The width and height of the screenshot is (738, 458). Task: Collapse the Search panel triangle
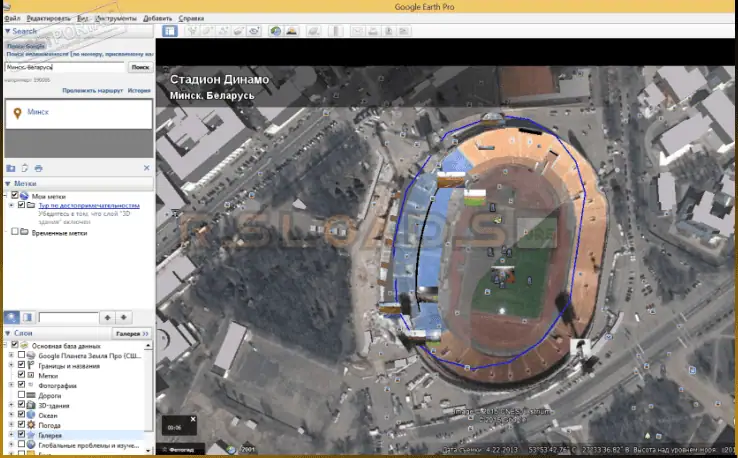point(8,31)
